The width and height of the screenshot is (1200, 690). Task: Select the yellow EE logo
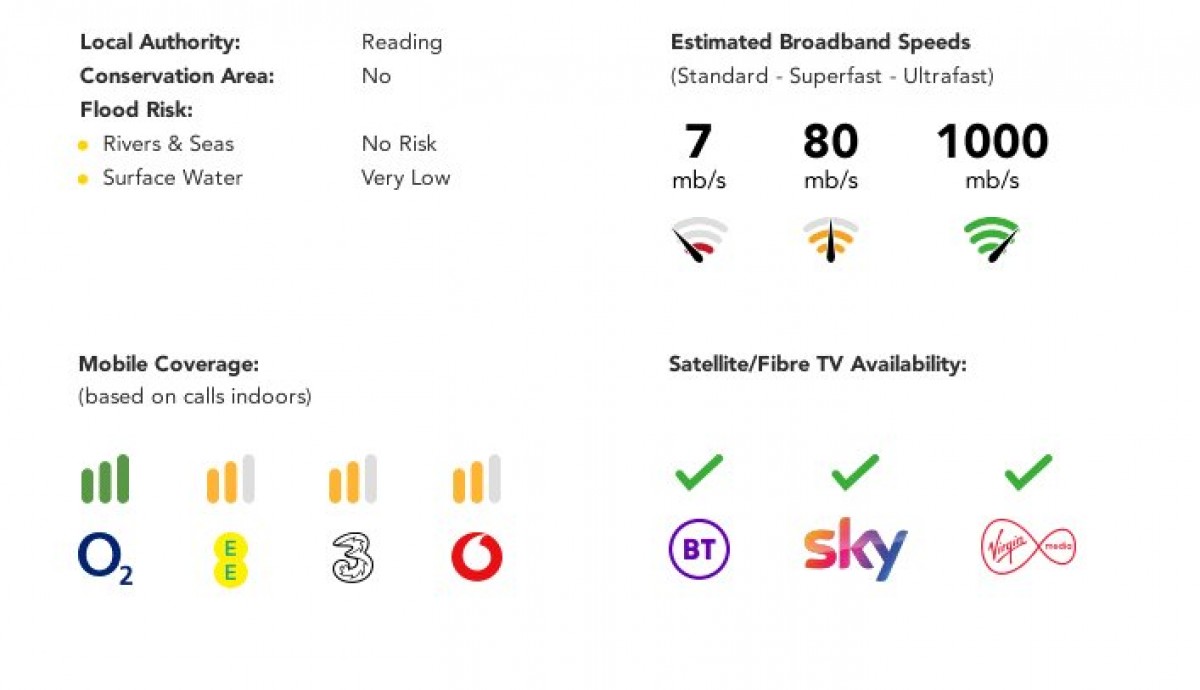230,559
